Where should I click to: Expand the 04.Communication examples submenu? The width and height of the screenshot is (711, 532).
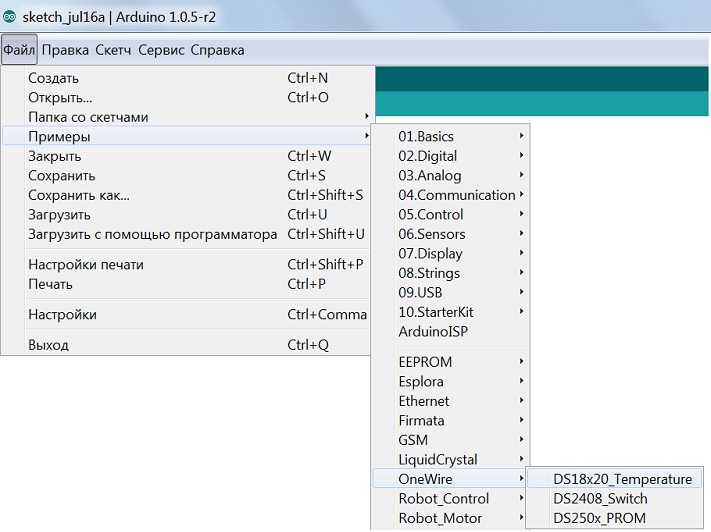pyautogui.click(x=457, y=195)
